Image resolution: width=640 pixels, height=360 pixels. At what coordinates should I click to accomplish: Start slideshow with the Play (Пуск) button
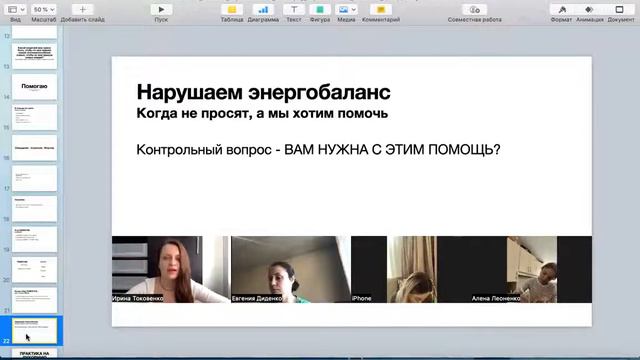161,9
